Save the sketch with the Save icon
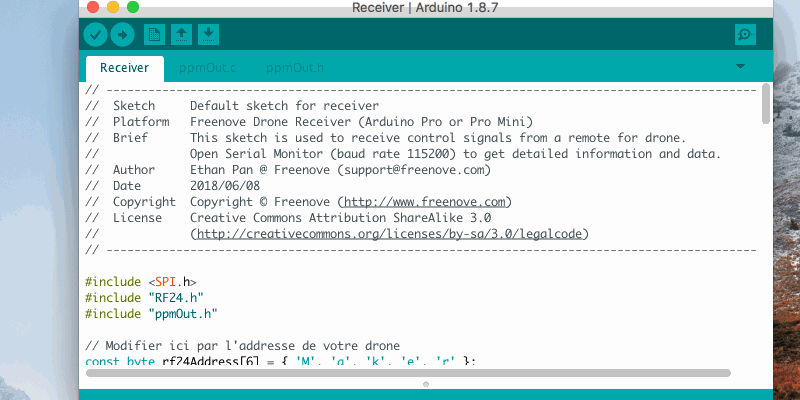 [x=208, y=35]
